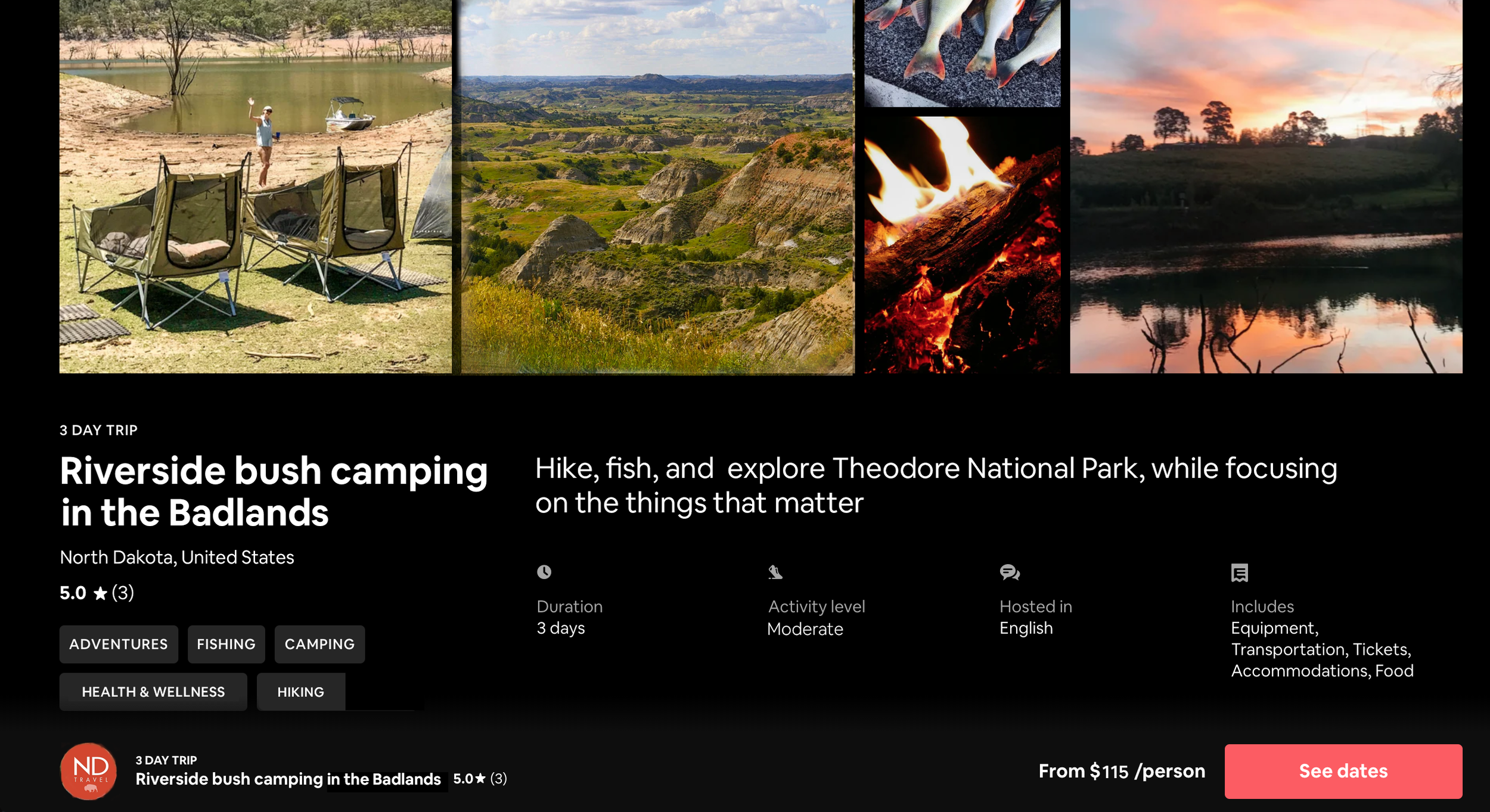
Task: Click the See dates button
Action: [x=1343, y=771]
